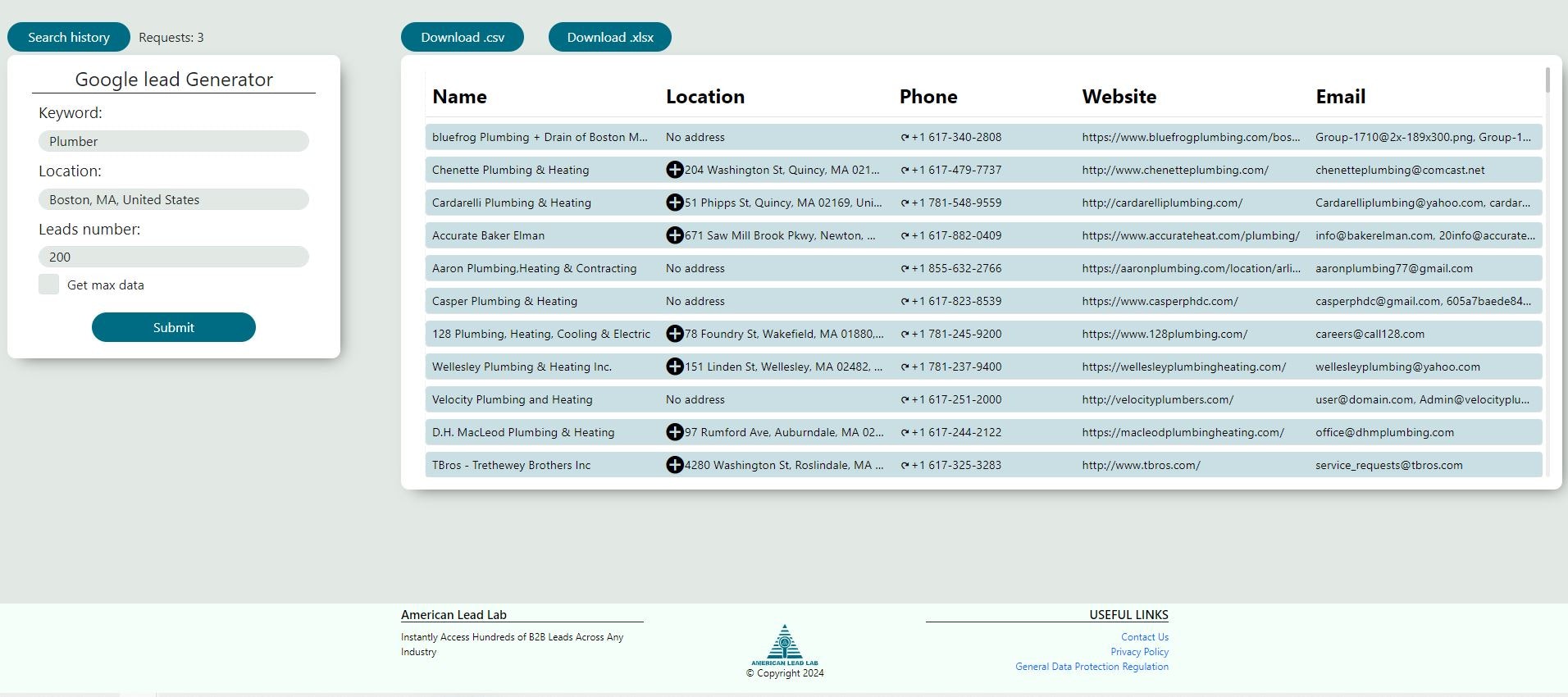
Task: Expand address plus icon for Wellesley Plumbing
Action: [x=674, y=367]
